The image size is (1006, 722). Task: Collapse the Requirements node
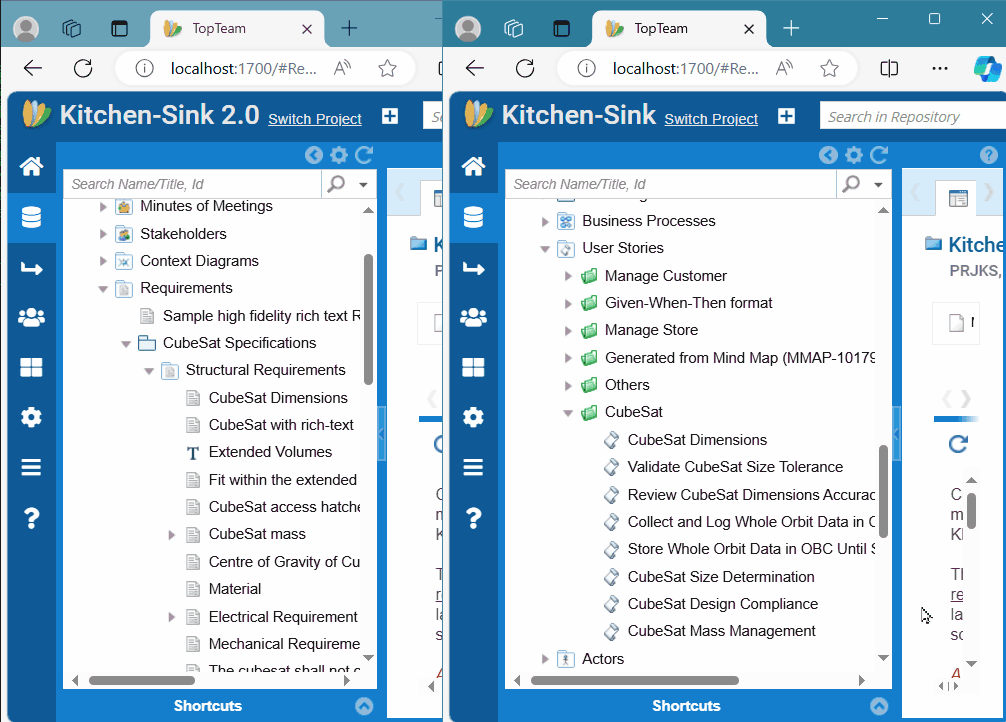[103, 289]
